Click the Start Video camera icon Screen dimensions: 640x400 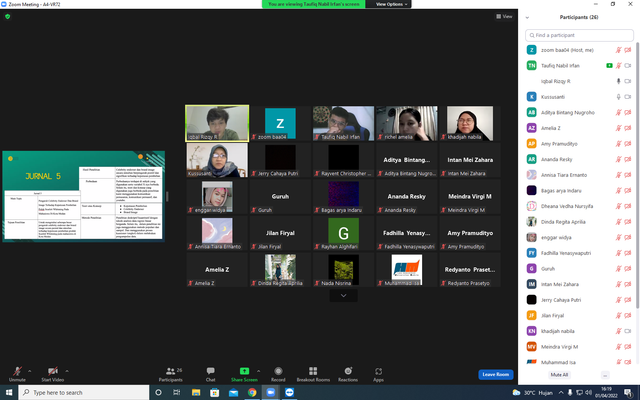(x=53, y=371)
